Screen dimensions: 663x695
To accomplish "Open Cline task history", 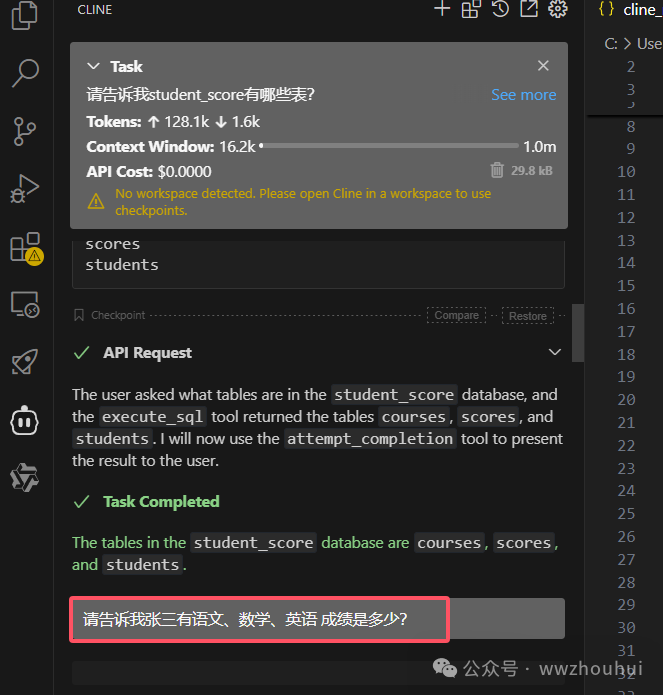I will 500,9.
